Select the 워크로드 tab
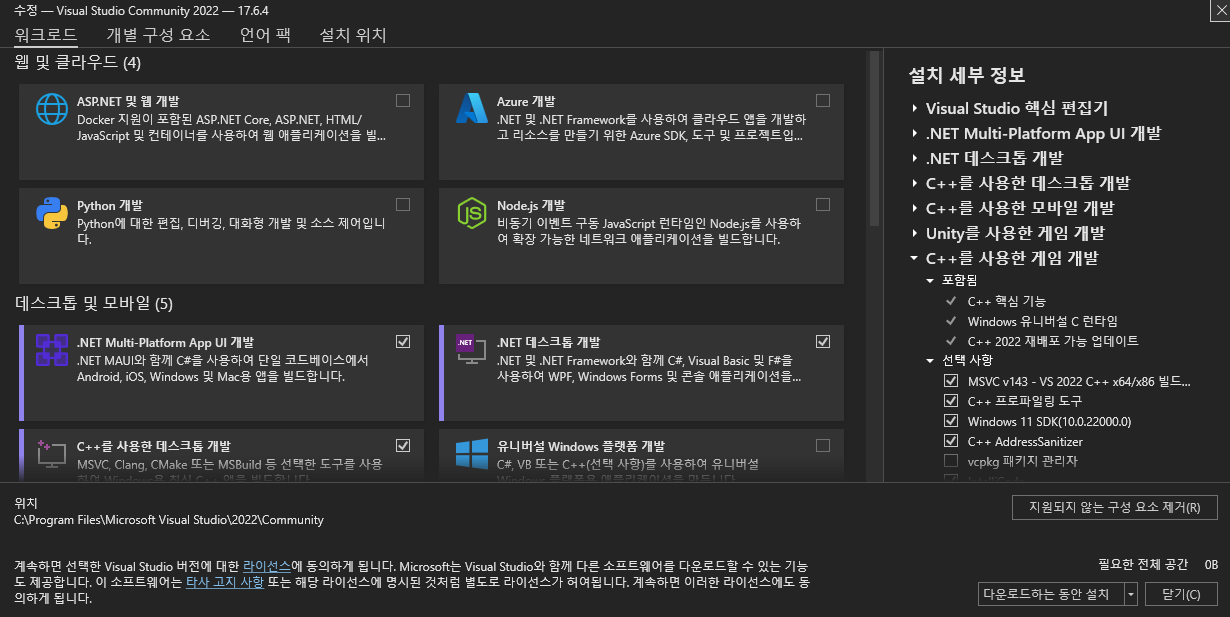The height and width of the screenshot is (617, 1230). [x=46, y=35]
